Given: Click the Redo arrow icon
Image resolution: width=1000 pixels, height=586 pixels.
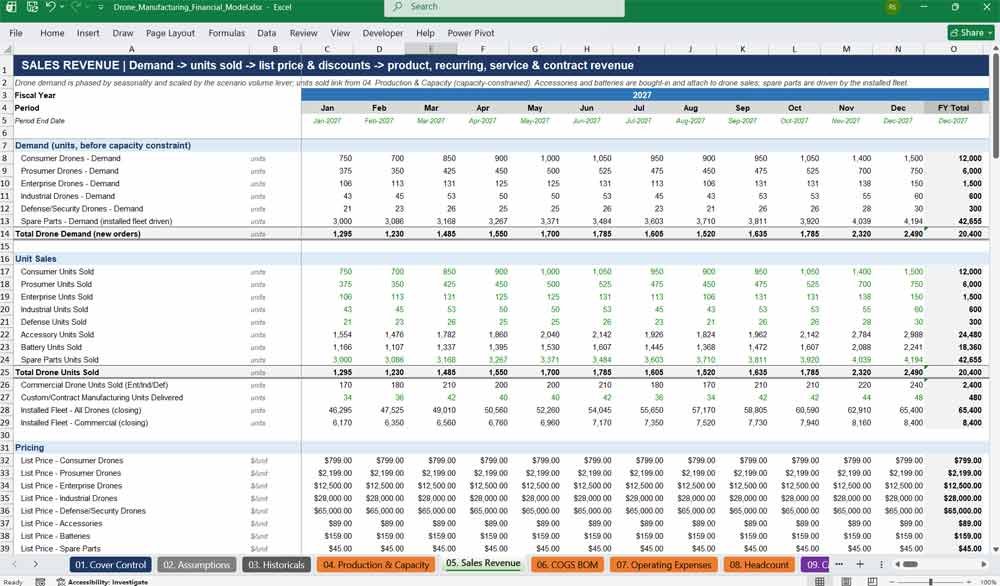Looking at the screenshot, I should click(x=76, y=7).
